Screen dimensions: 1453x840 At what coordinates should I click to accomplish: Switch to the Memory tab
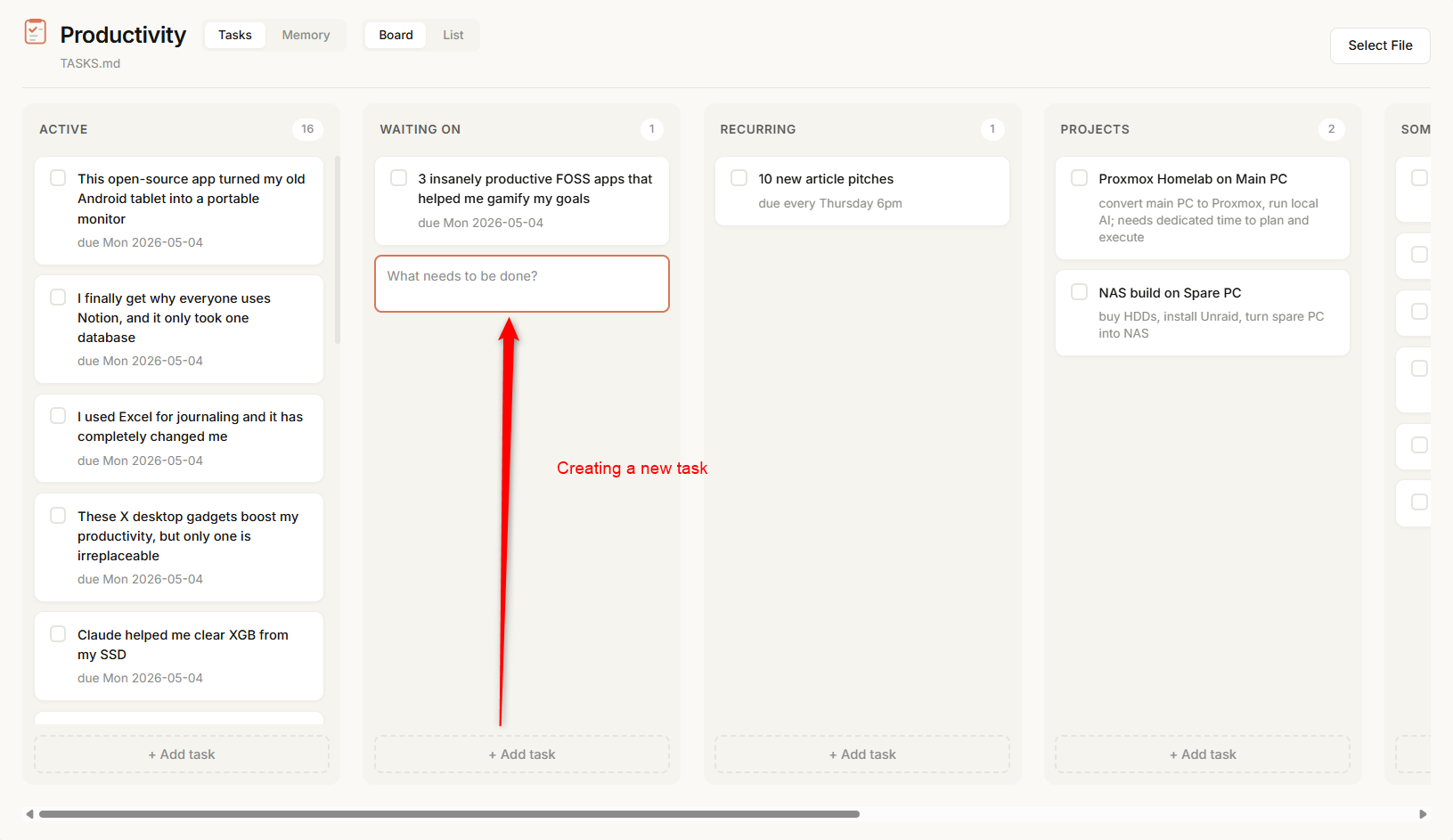pos(306,35)
